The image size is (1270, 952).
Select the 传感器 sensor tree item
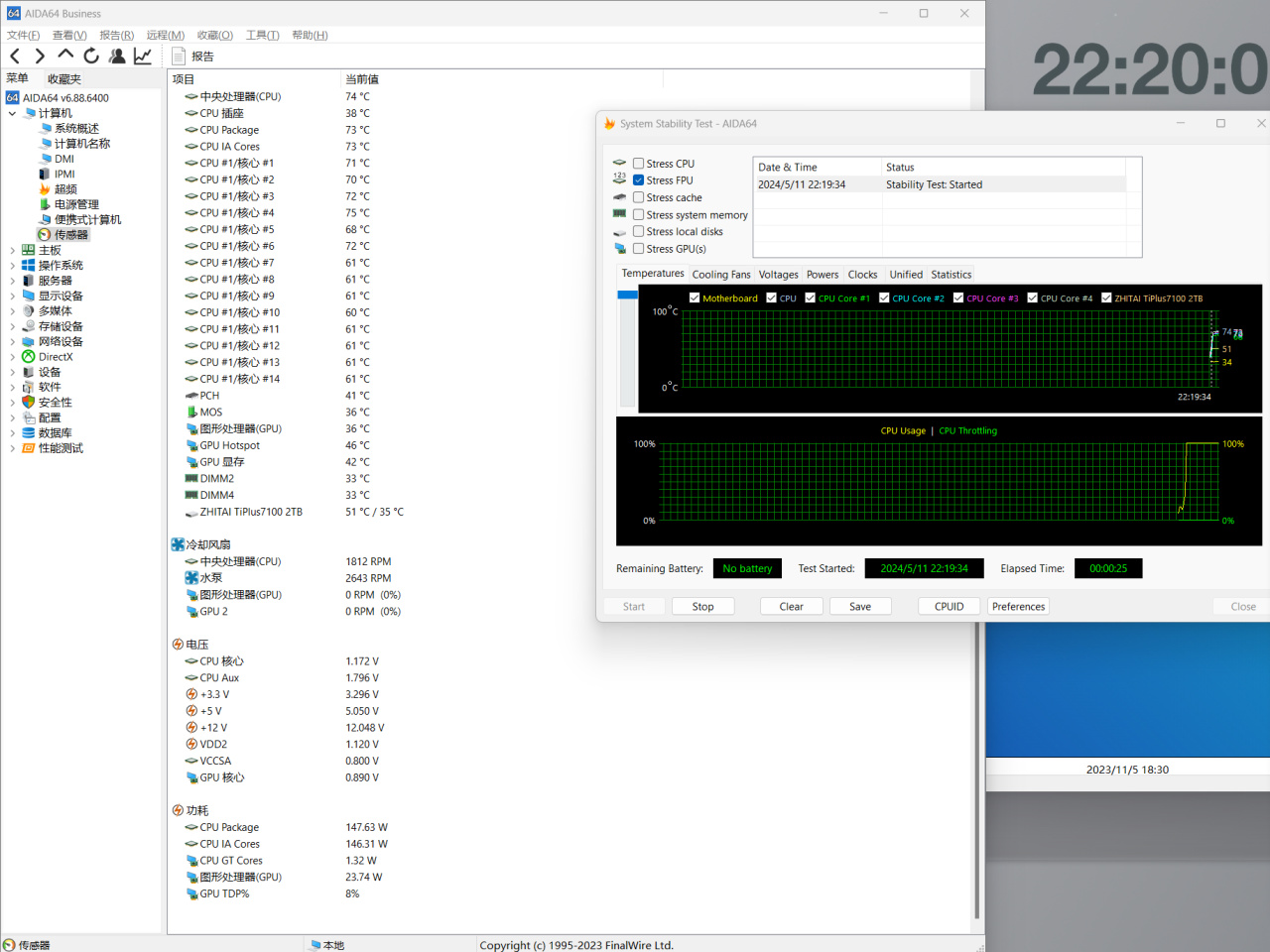(x=71, y=235)
